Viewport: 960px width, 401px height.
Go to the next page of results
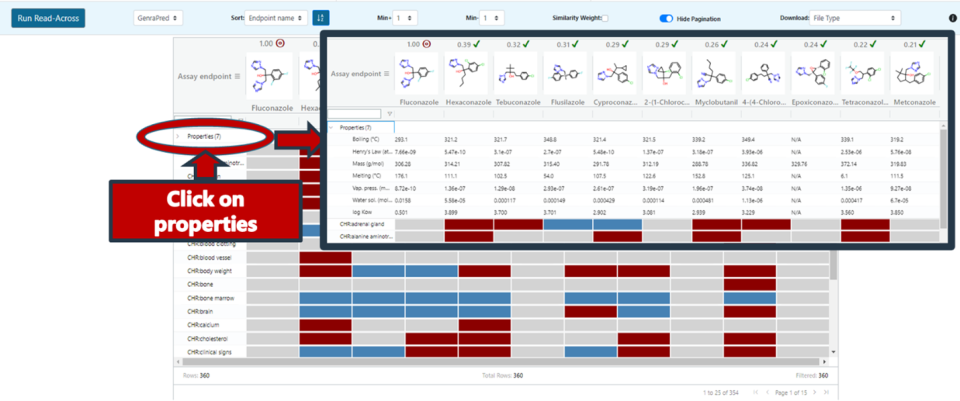click(817, 392)
